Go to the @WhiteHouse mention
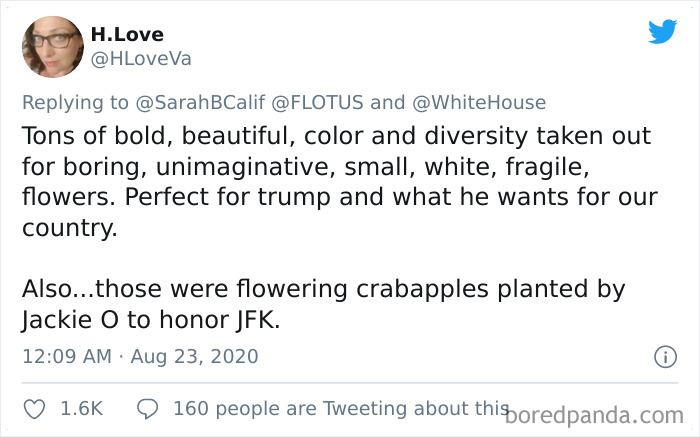This screenshot has height=437, width=700. pyautogui.click(x=478, y=102)
